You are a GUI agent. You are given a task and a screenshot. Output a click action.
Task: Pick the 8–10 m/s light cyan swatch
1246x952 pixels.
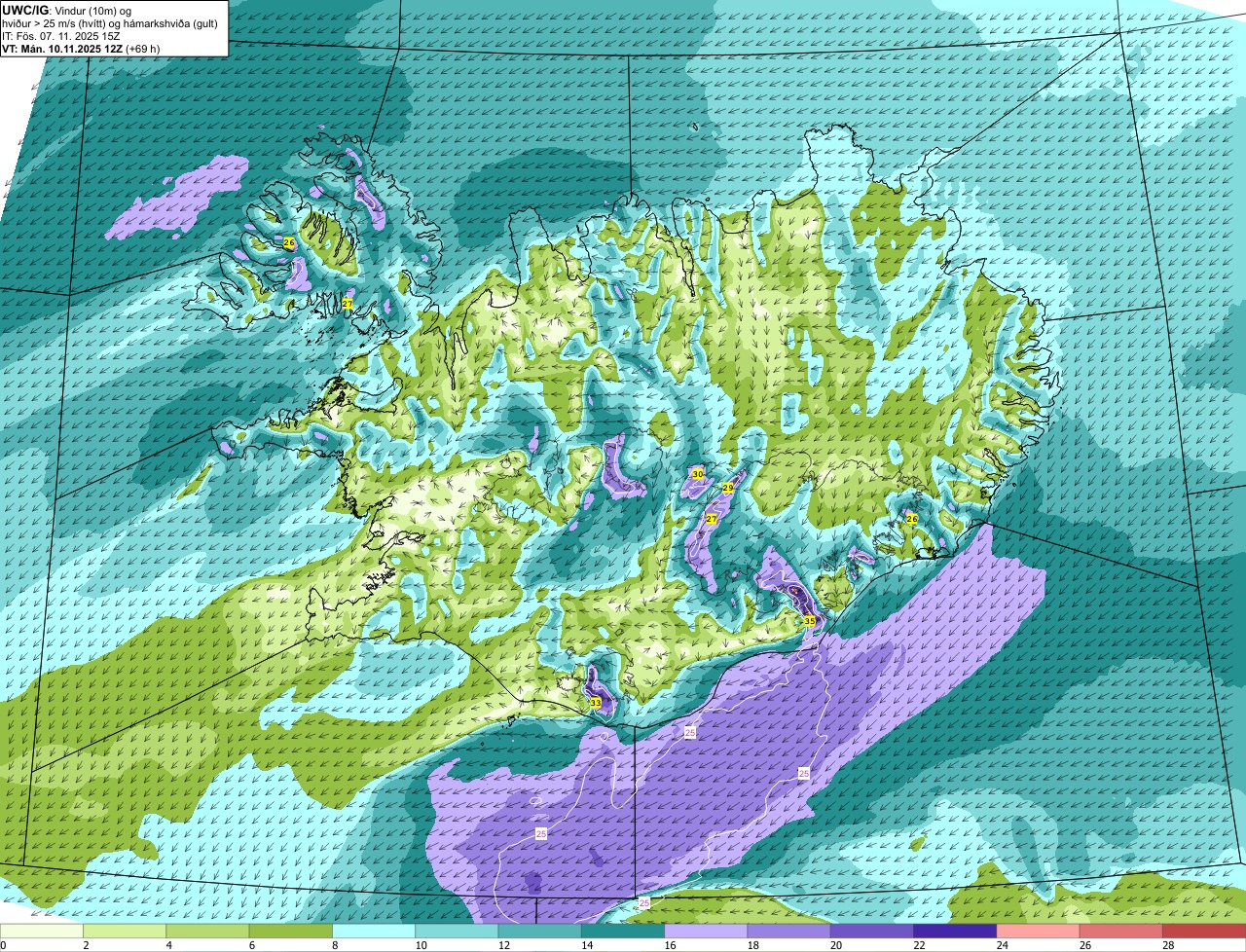(x=374, y=931)
